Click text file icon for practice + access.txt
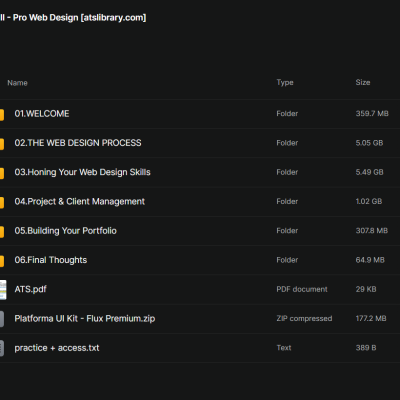 click(2, 348)
